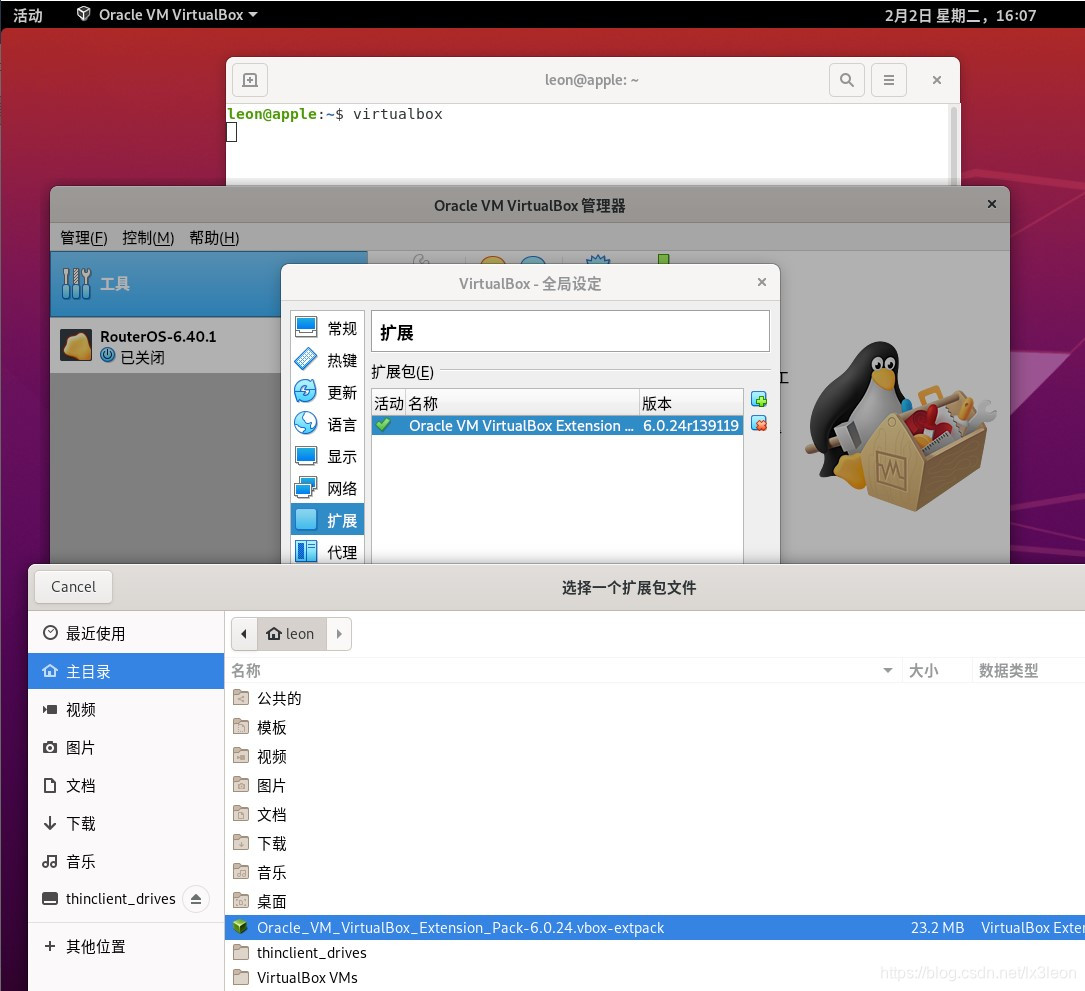Viewport: 1085px width, 991px height.
Task: Open the Network (网络) settings page
Action: tap(327, 489)
